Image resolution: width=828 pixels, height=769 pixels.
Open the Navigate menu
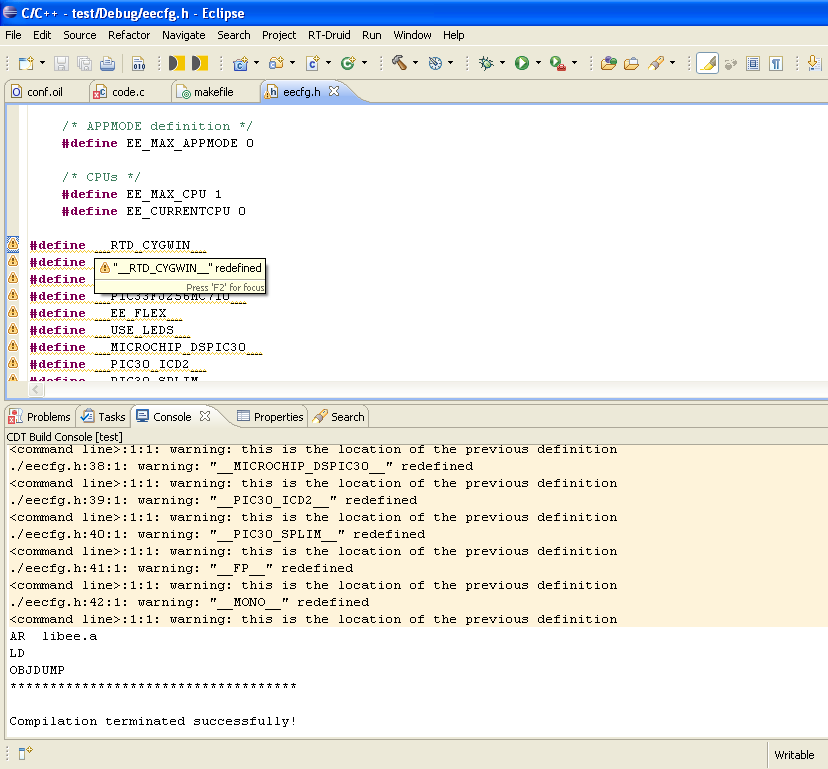[x=184, y=35]
